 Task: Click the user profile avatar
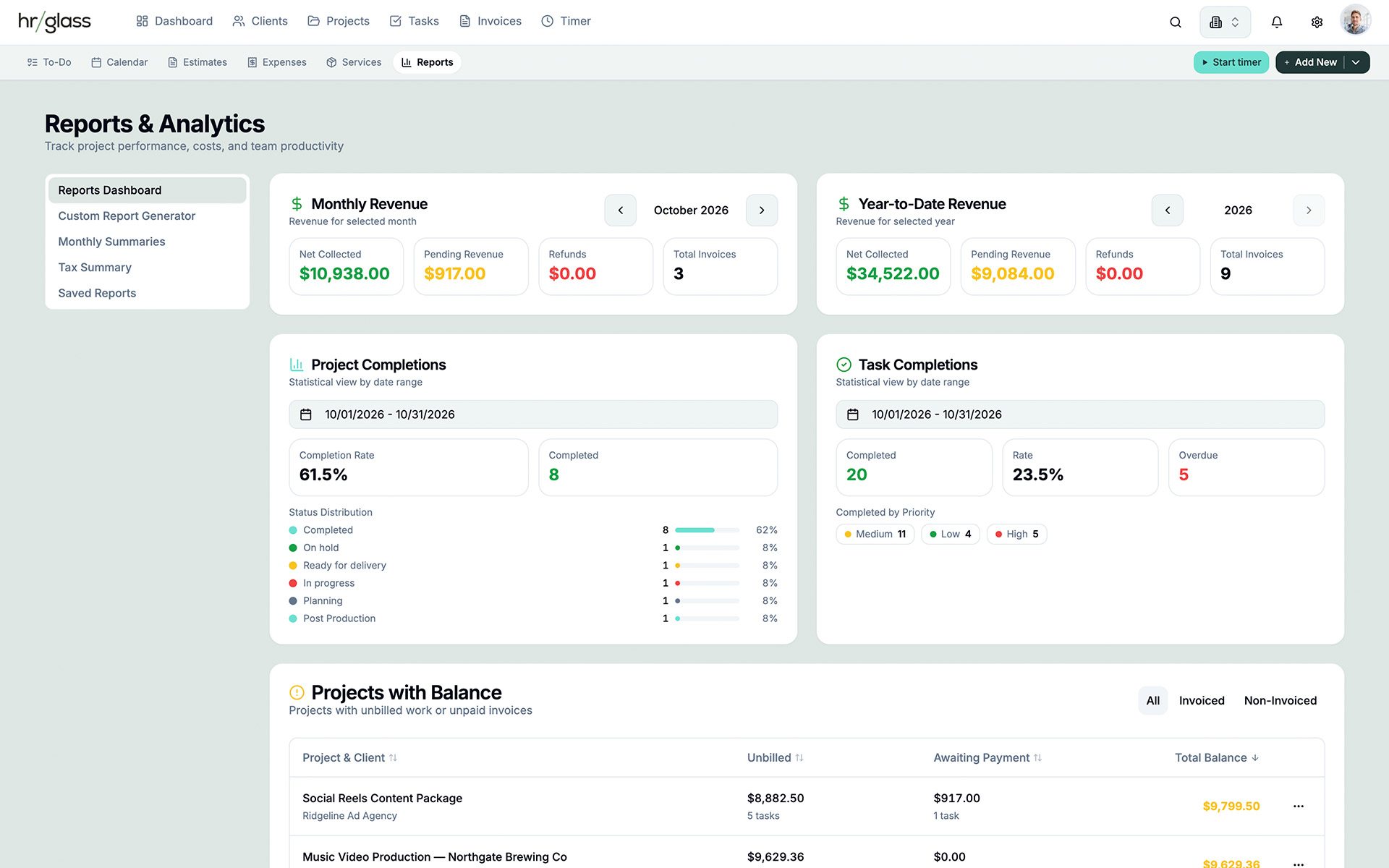point(1355,20)
